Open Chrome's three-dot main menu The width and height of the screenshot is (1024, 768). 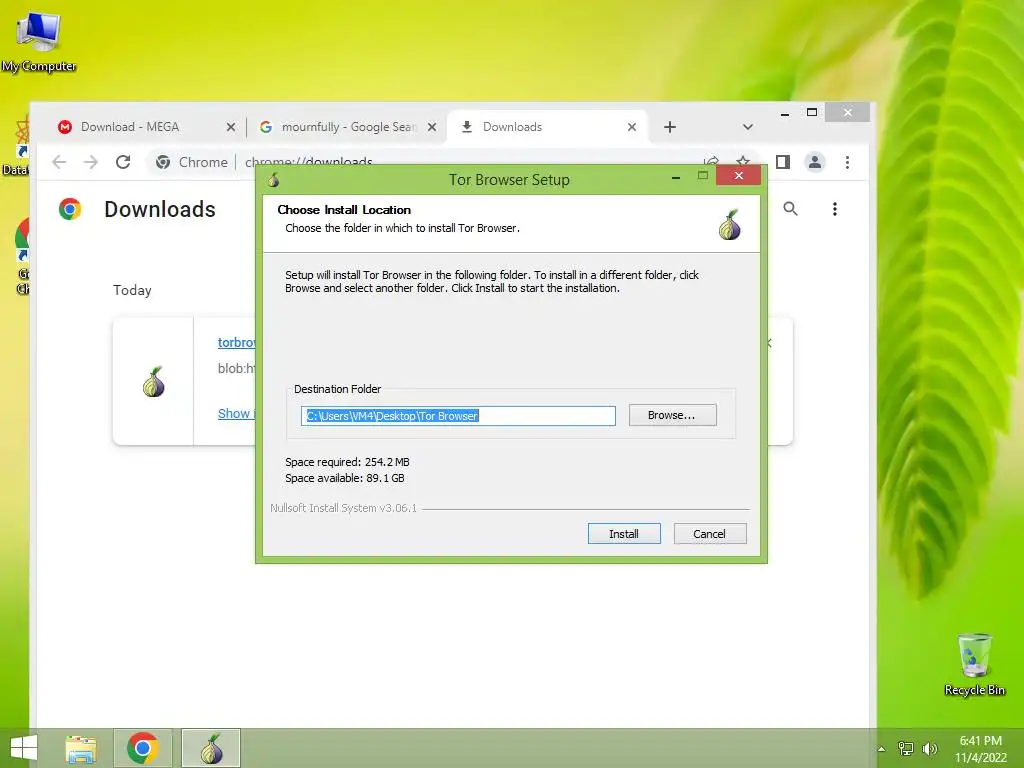(x=847, y=162)
